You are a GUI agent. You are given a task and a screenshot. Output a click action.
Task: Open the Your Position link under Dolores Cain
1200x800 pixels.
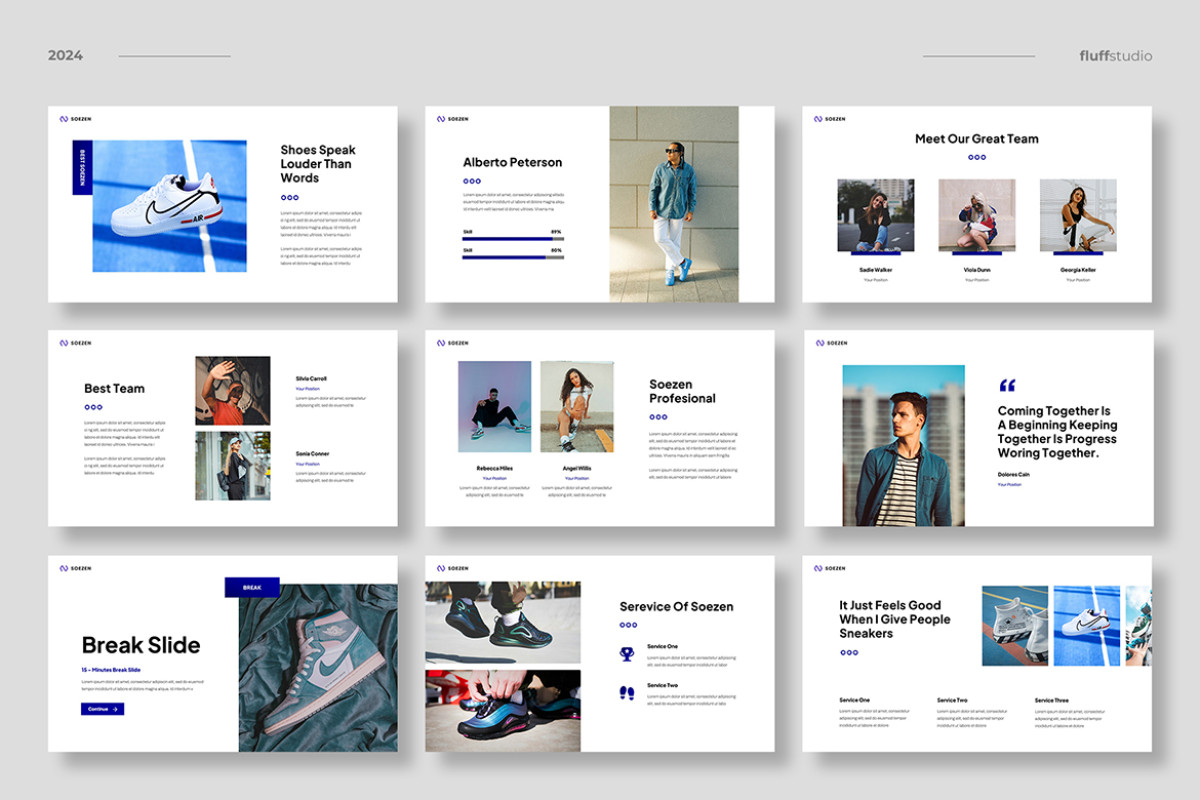(1007, 482)
